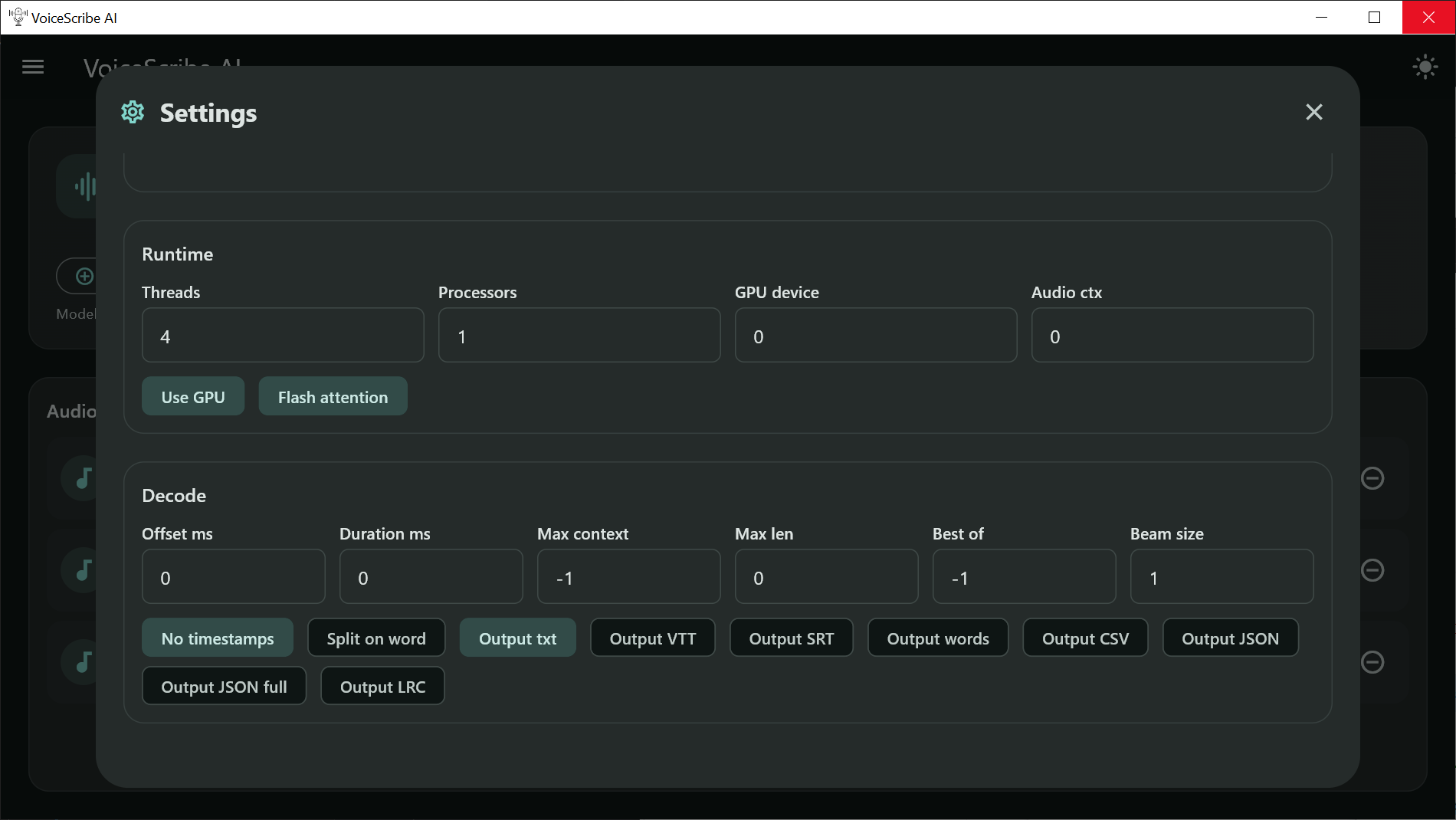Screen dimensions: 1456x820
Task: Toggle light/dark theme sun icon
Action: (1425, 67)
